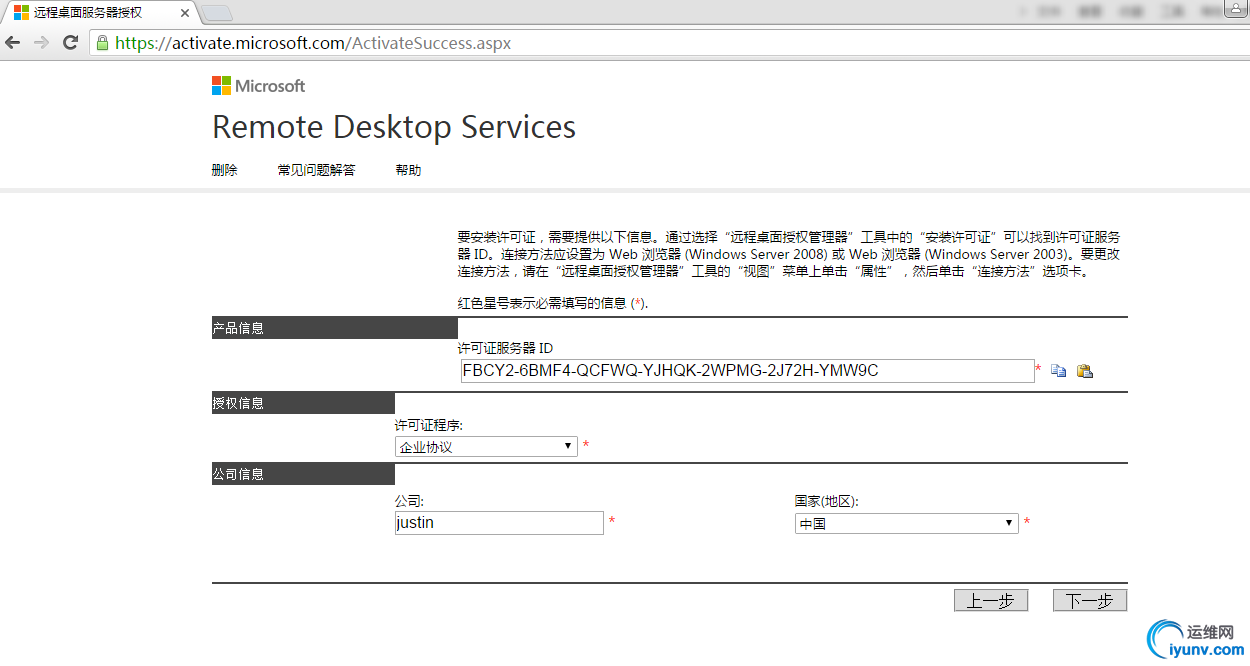Click the 产品信息 section header

click(335, 328)
